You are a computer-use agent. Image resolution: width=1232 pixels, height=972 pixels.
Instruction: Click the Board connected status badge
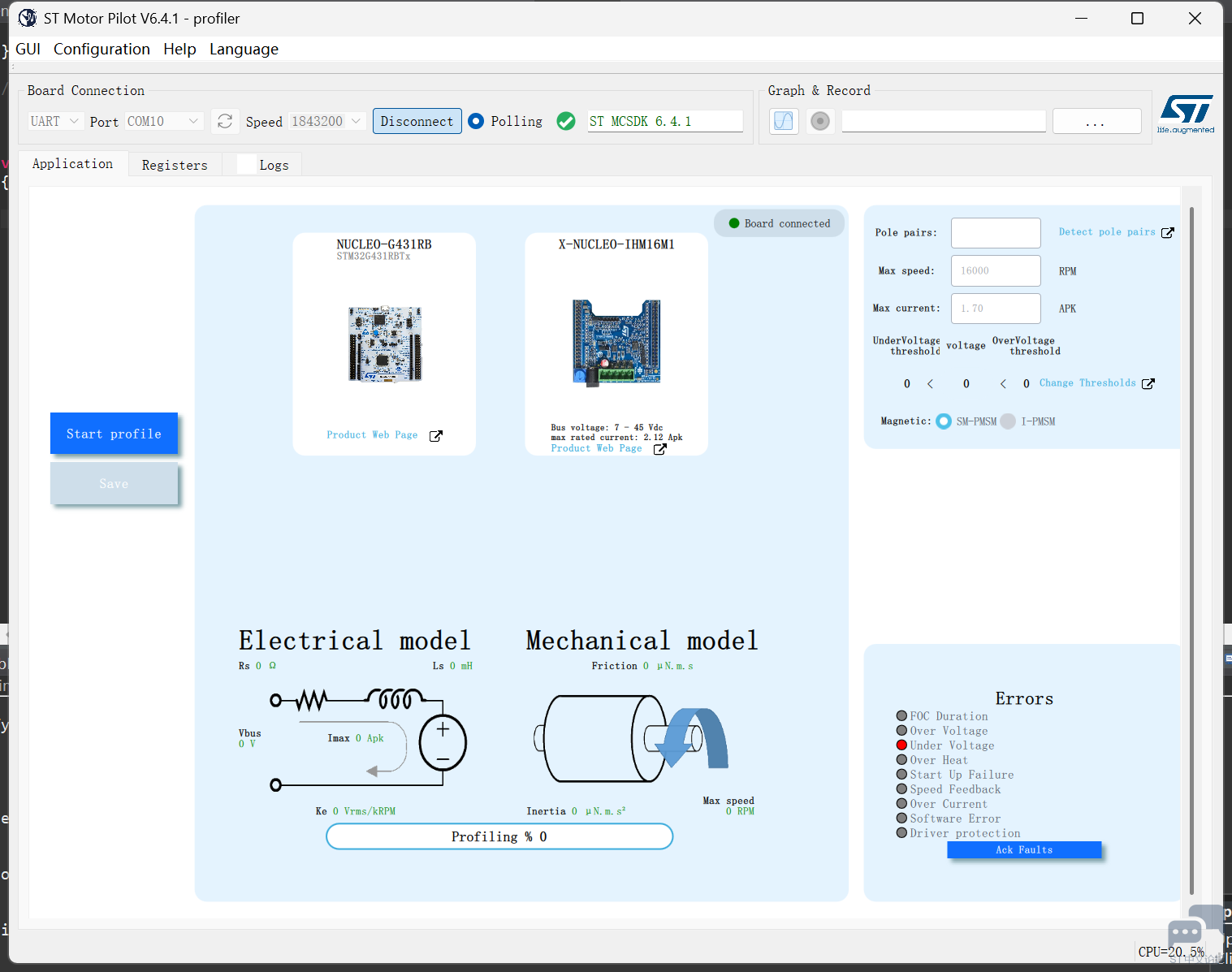pyautogui.click(x=780, y=223)
